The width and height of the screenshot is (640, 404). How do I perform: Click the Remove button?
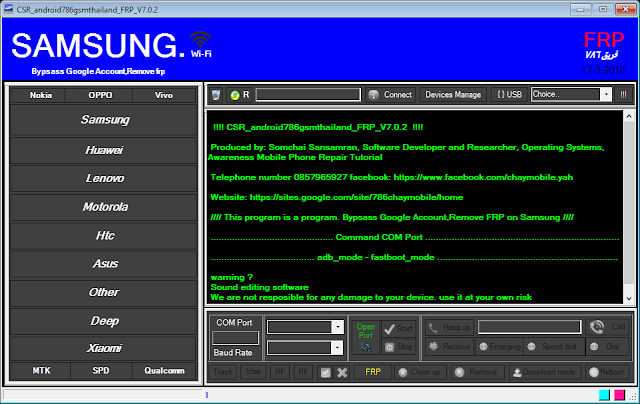point(477,372)
